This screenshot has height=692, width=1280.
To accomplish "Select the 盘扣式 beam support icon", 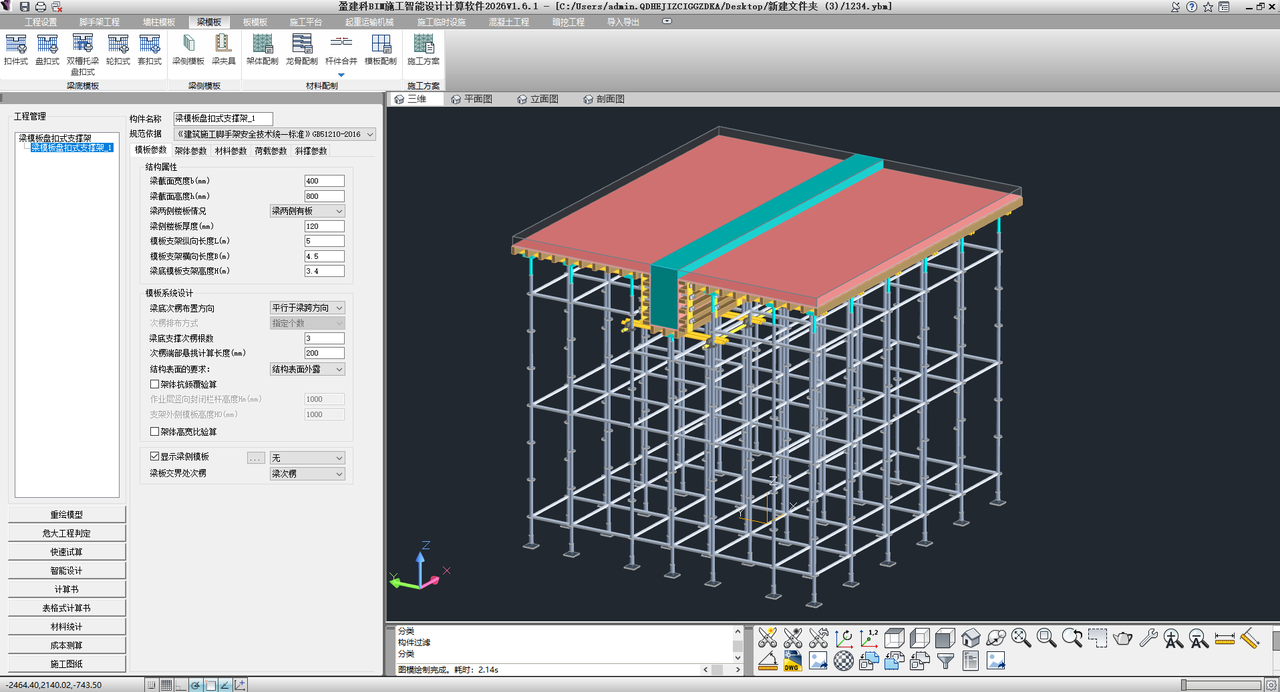I will pos(47,50).
